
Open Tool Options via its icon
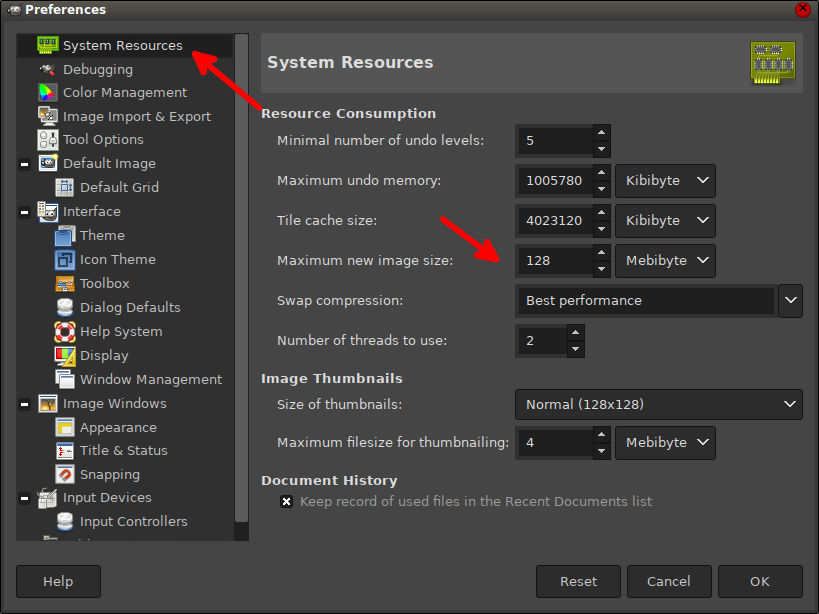pyautogui.click(x=47, y=139)
